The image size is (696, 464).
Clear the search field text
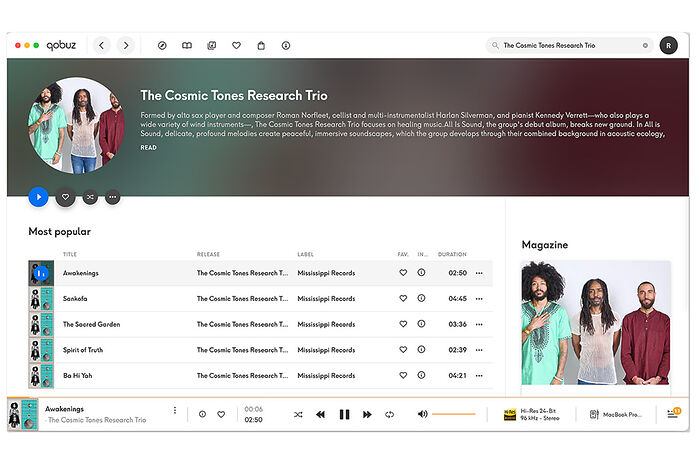click(x=645, y=45)
